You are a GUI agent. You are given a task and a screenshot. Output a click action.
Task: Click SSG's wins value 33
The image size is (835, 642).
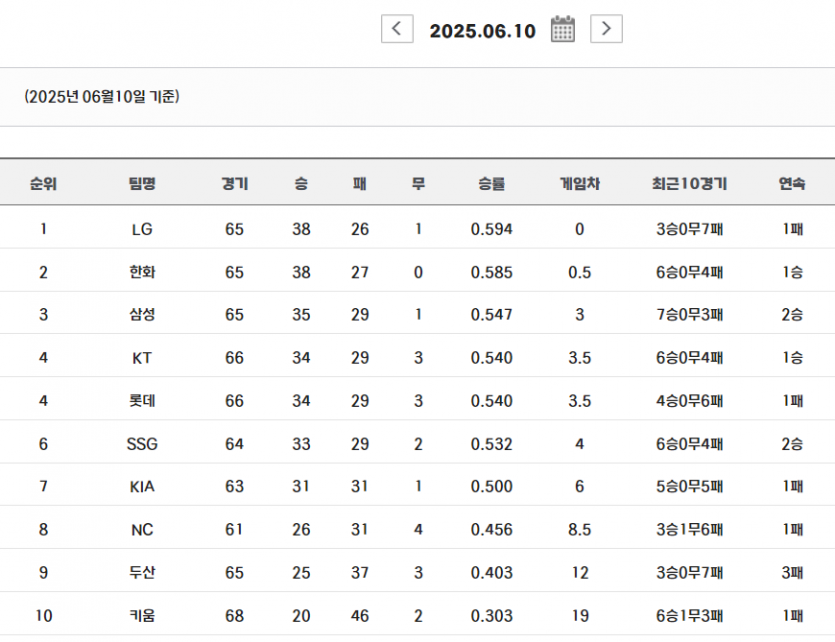(x=301, y=444)
